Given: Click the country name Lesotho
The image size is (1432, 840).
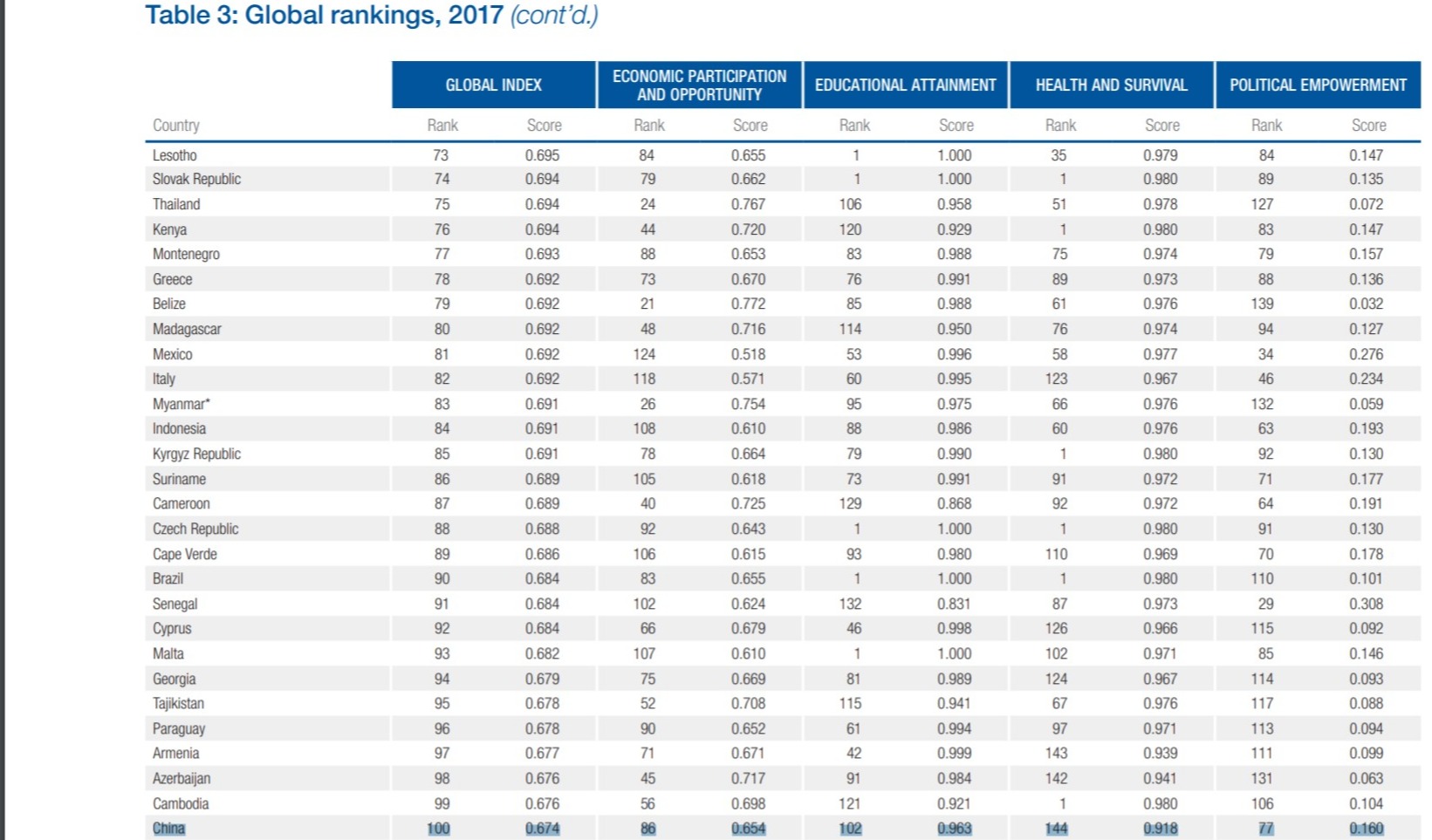Looking at the screenshot, I should 175,155.
